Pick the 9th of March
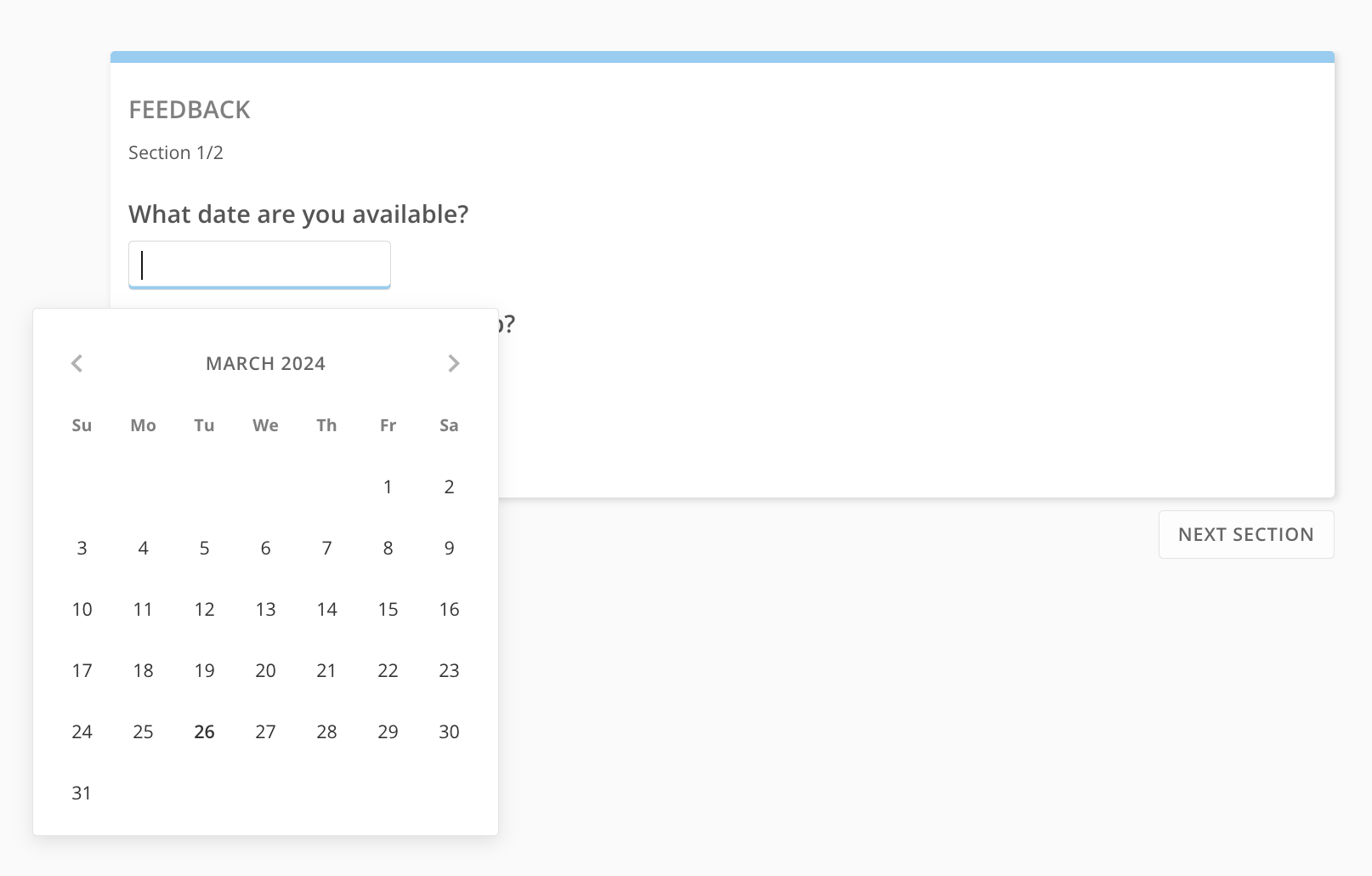Image resolution: width=1372 pixels, height=876 pixels. coord(449,548)
